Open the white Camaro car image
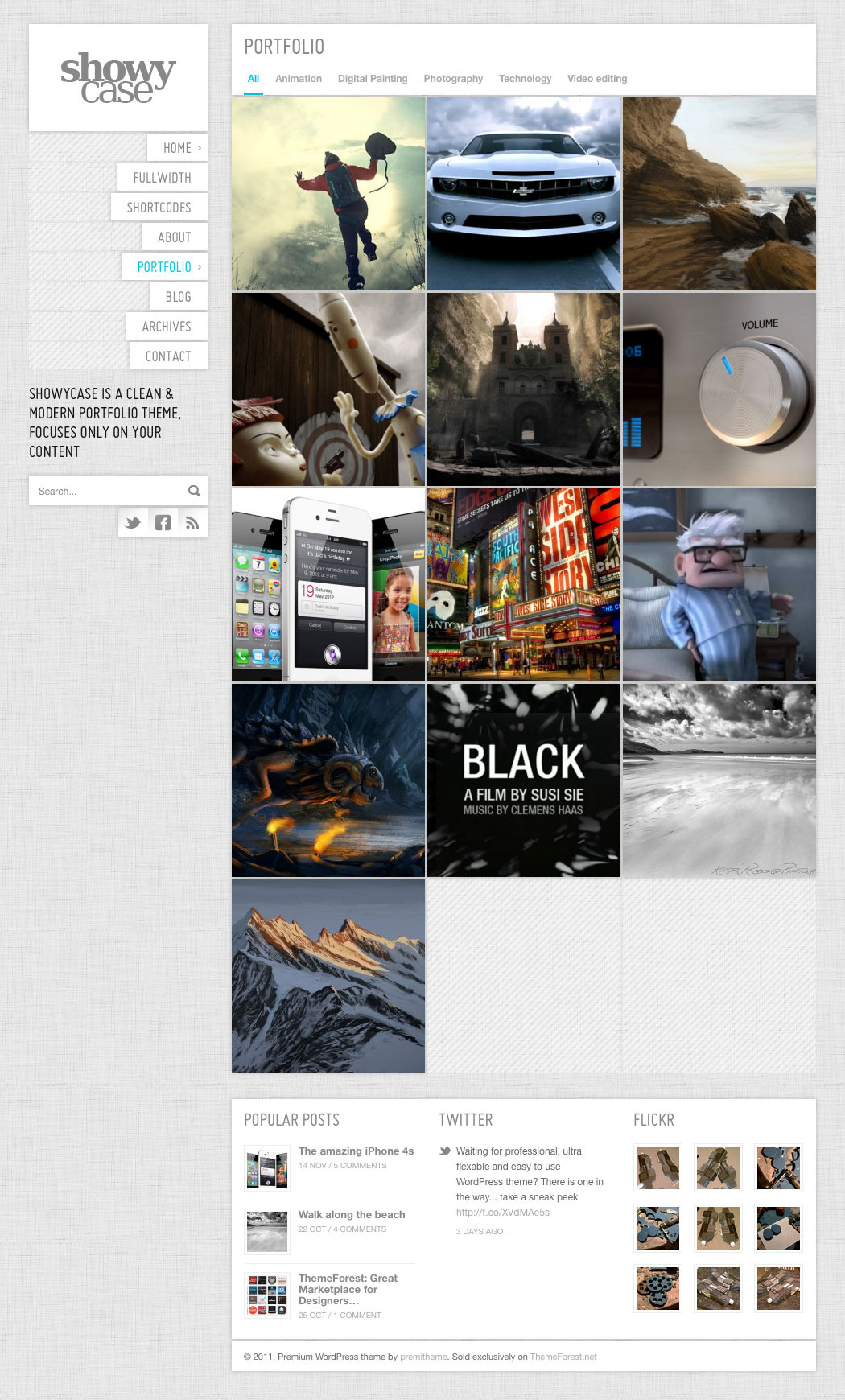The image size is (845, 1400). tap(524, 194)
